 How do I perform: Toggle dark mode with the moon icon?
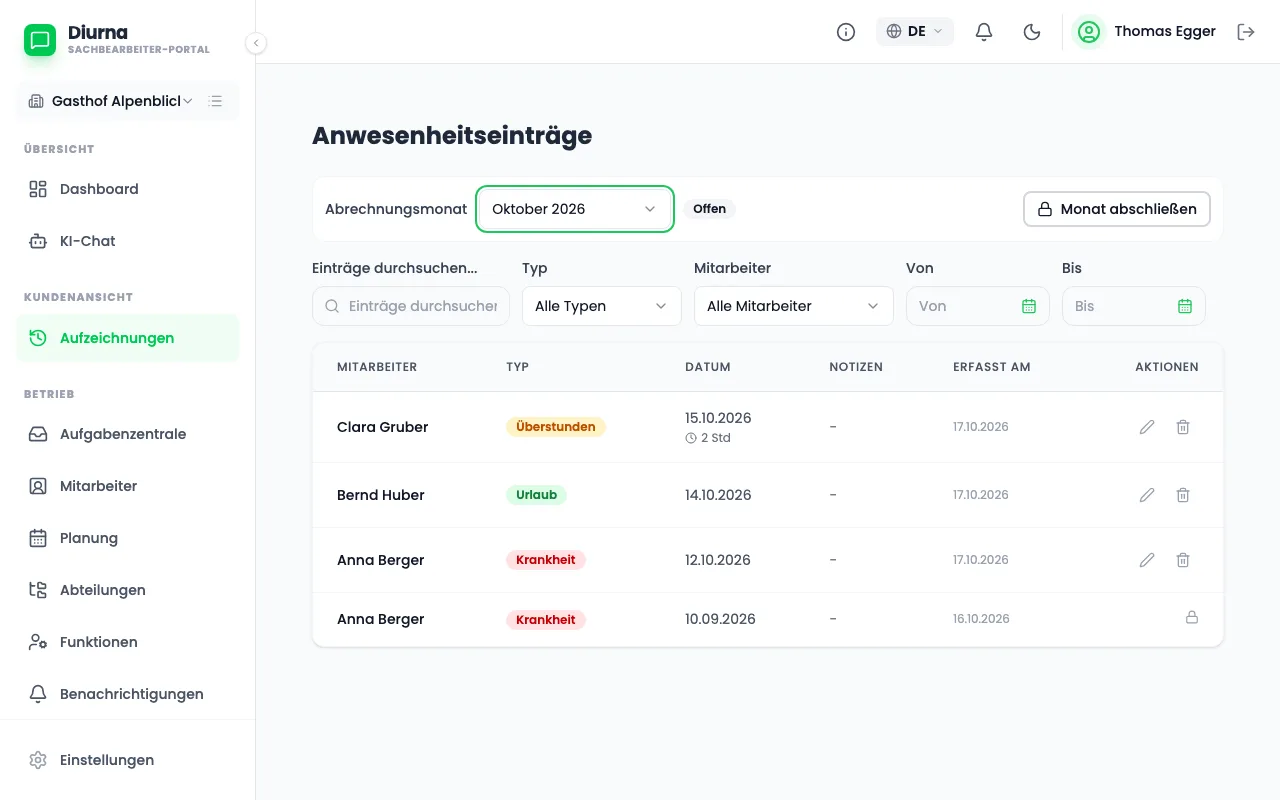pos(1032,32)
